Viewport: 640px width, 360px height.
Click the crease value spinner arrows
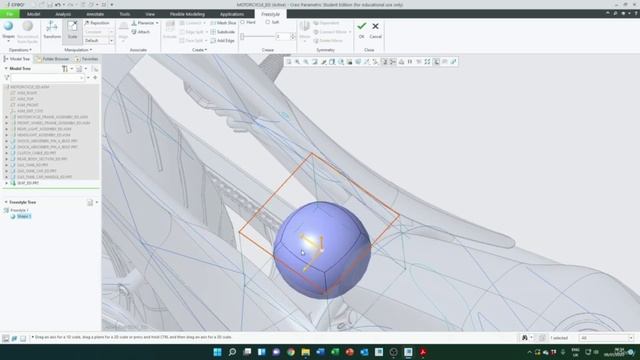click(292, 37)
